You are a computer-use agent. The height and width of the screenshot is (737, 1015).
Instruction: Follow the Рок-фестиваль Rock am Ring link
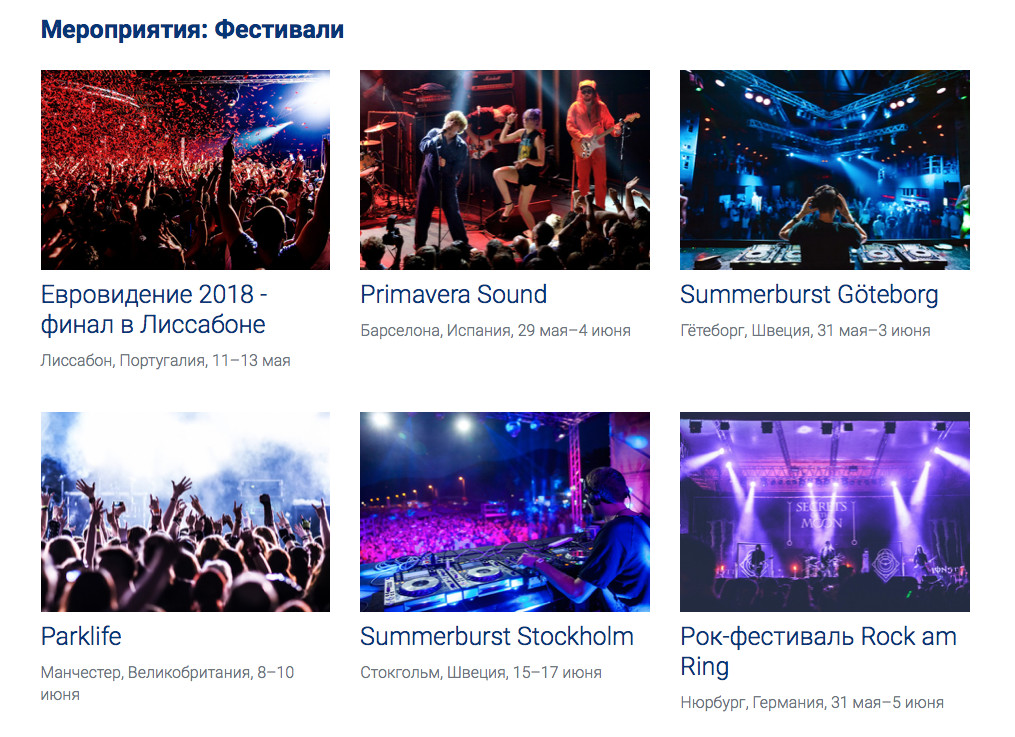tap(818, 652)
